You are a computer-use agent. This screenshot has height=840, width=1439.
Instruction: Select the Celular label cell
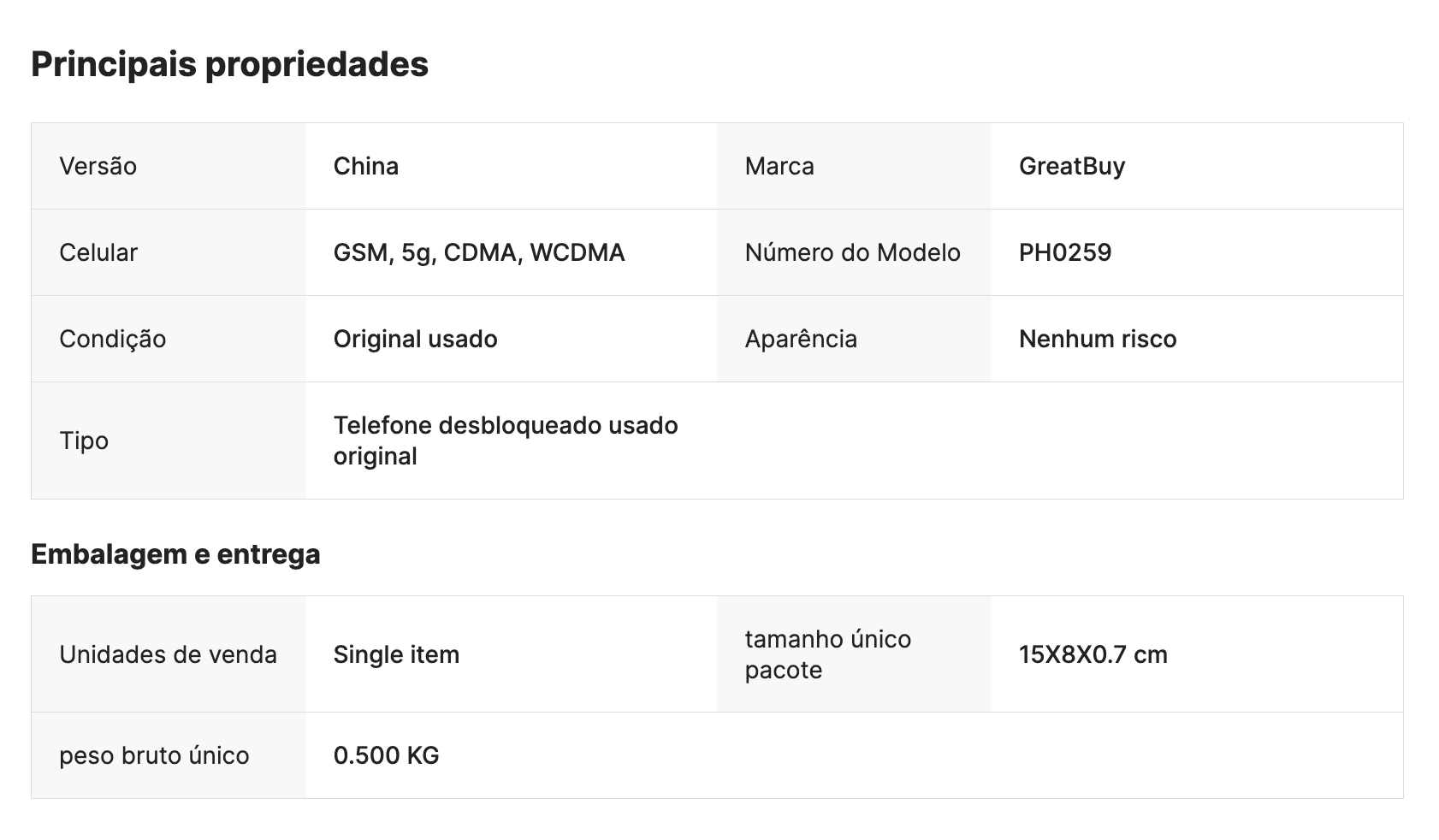pos(169,252)
